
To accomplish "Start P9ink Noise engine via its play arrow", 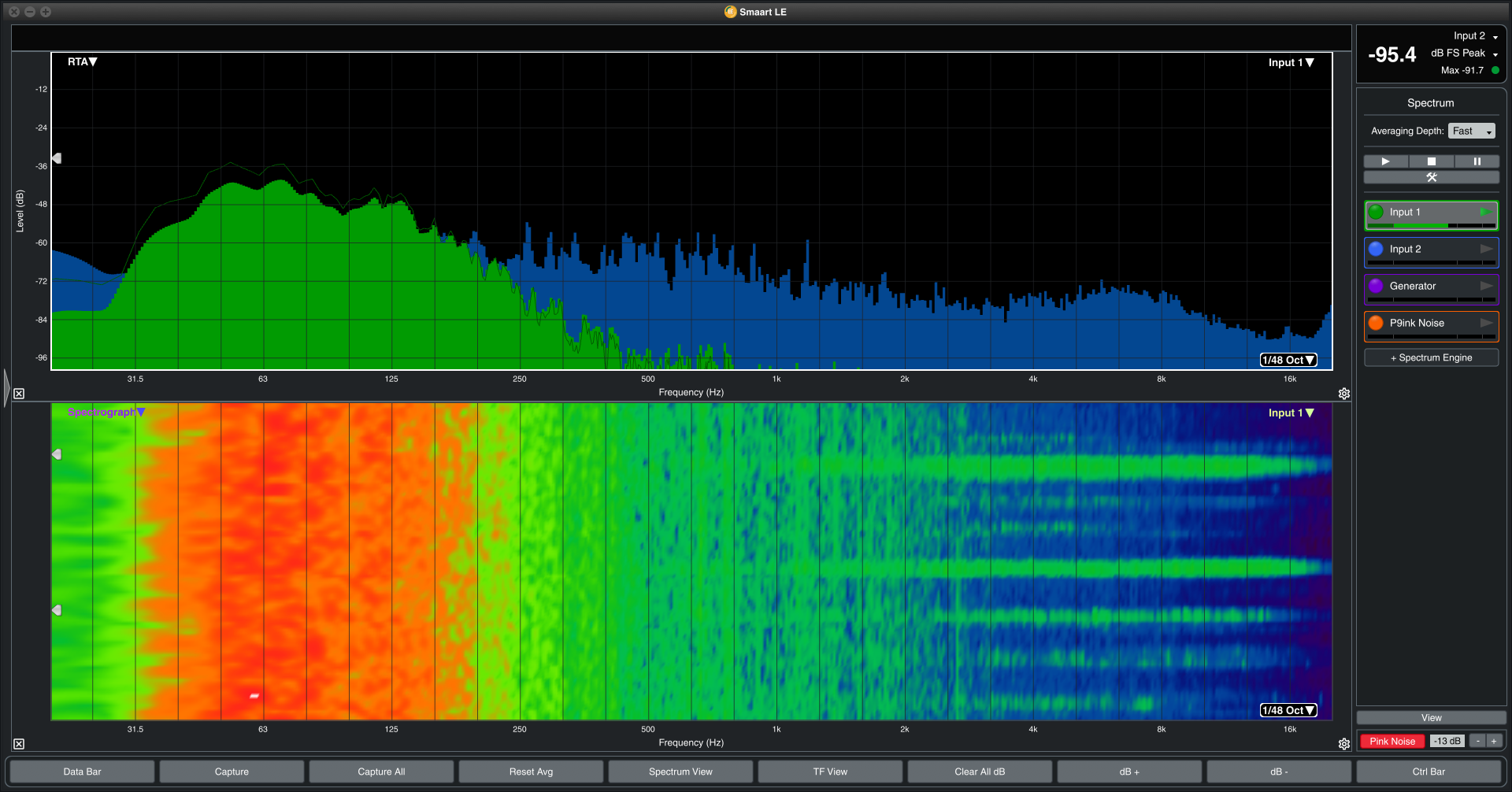I will pos(1486,323).
